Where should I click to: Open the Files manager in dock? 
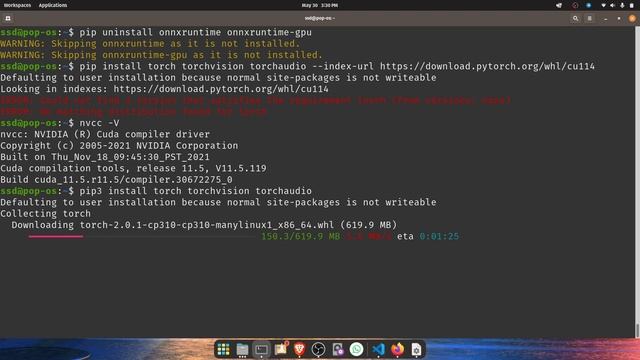pyautogui.click(x=242, y=349)
